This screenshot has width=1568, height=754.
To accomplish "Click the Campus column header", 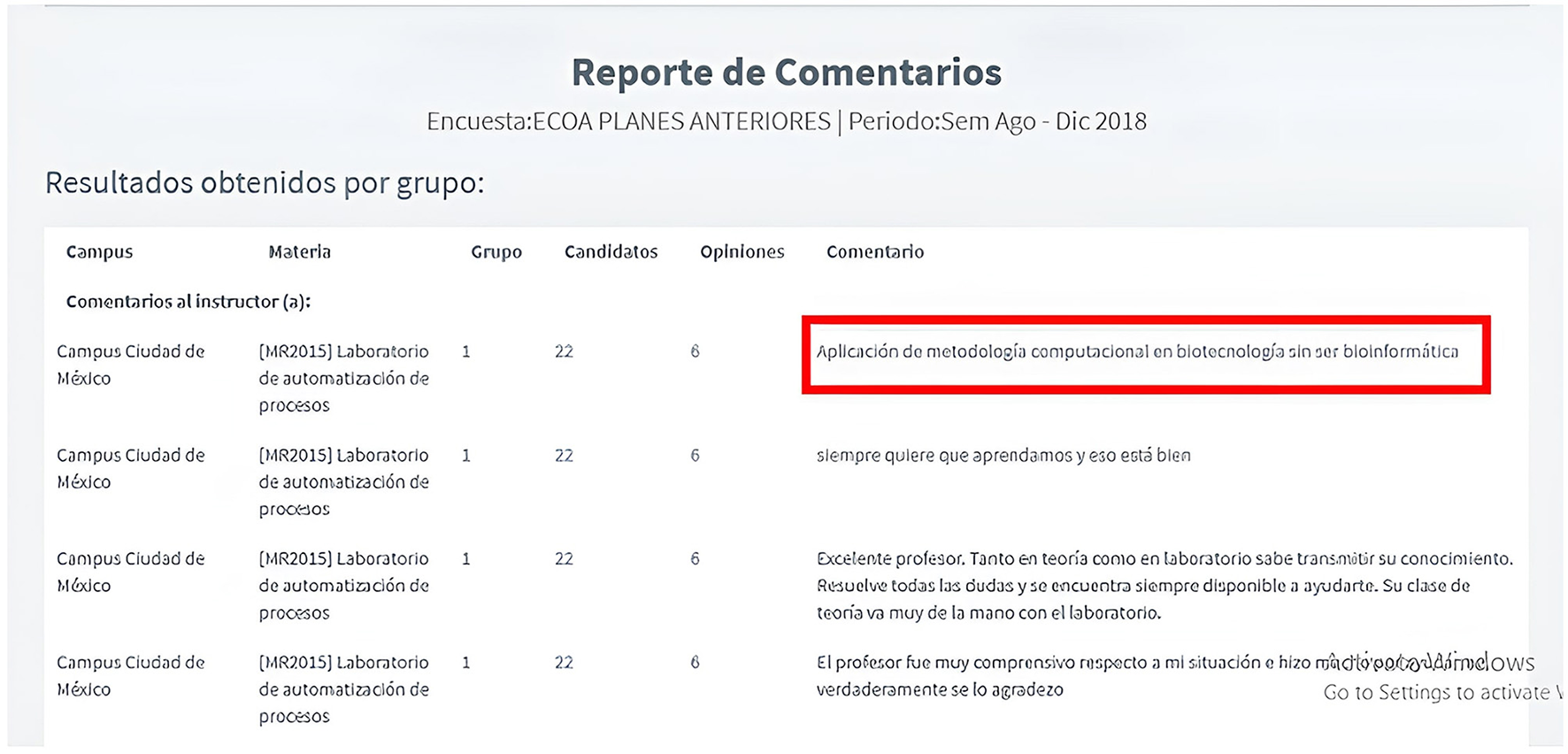I will pyautogui.click(x=99, y=252).
